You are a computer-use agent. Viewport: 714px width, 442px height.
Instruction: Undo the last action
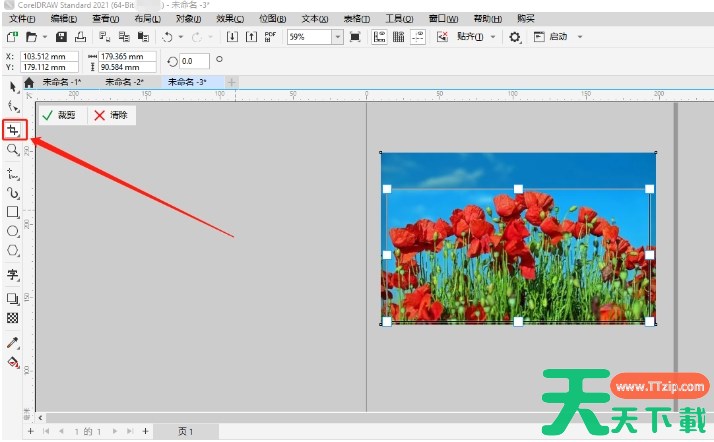click(x=167, y=37)
